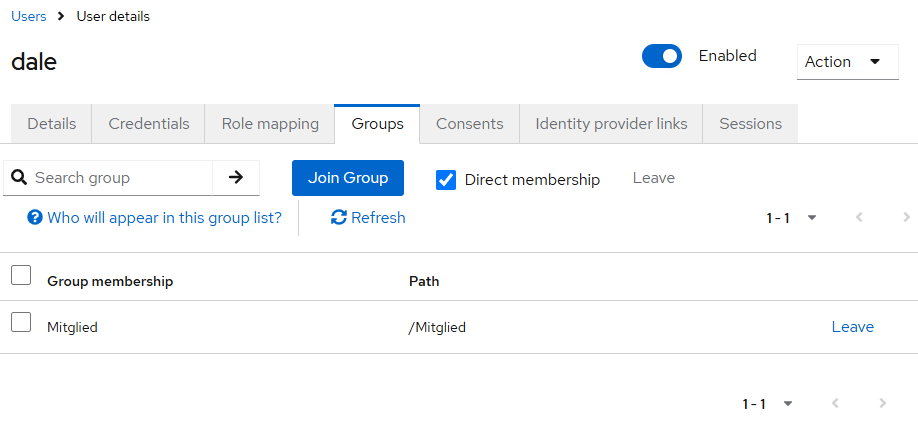Click previous page arrow in bottom pagination

835,403
